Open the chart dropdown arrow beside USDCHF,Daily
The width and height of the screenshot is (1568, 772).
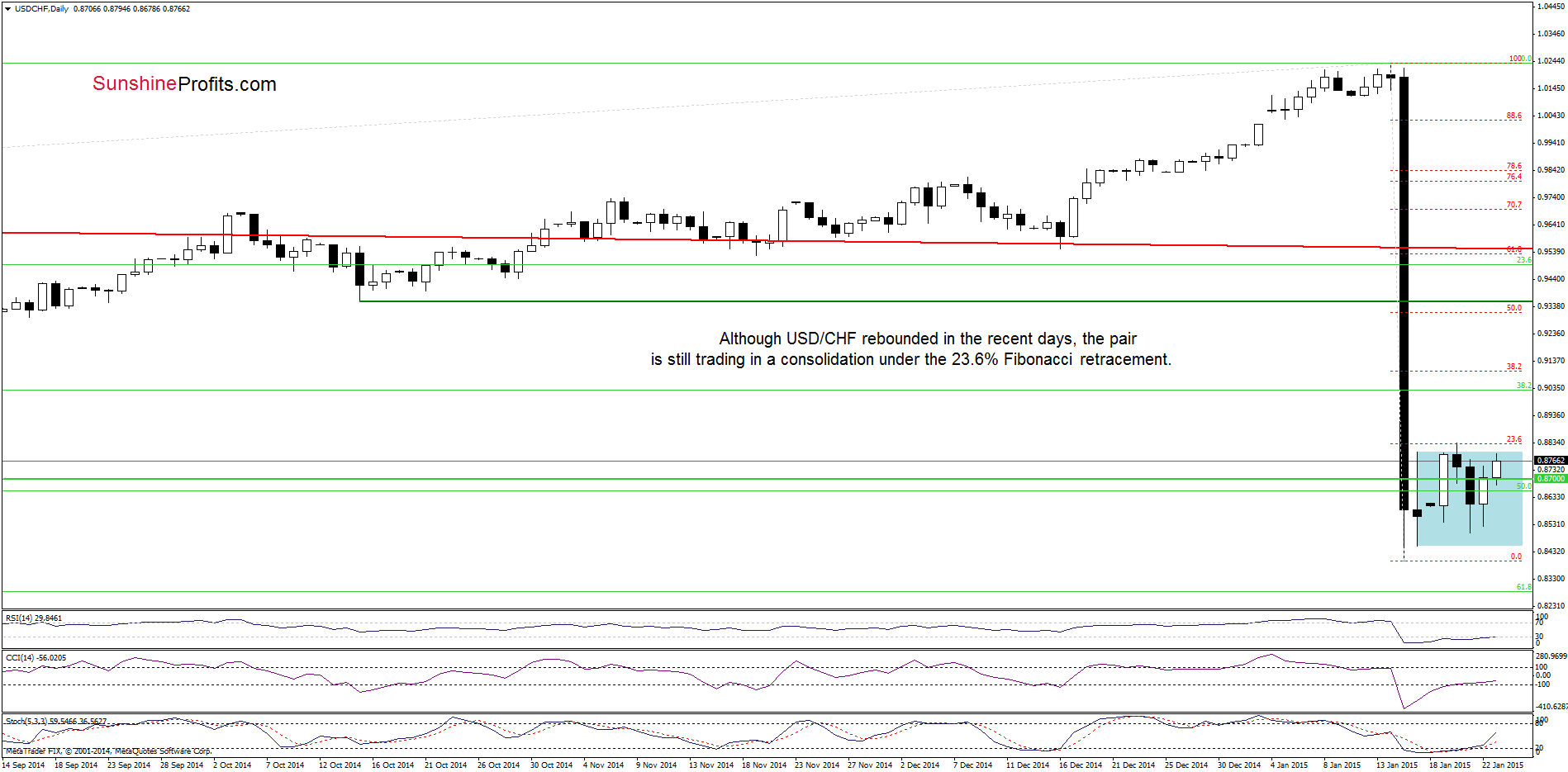click(x=7, y=9)
